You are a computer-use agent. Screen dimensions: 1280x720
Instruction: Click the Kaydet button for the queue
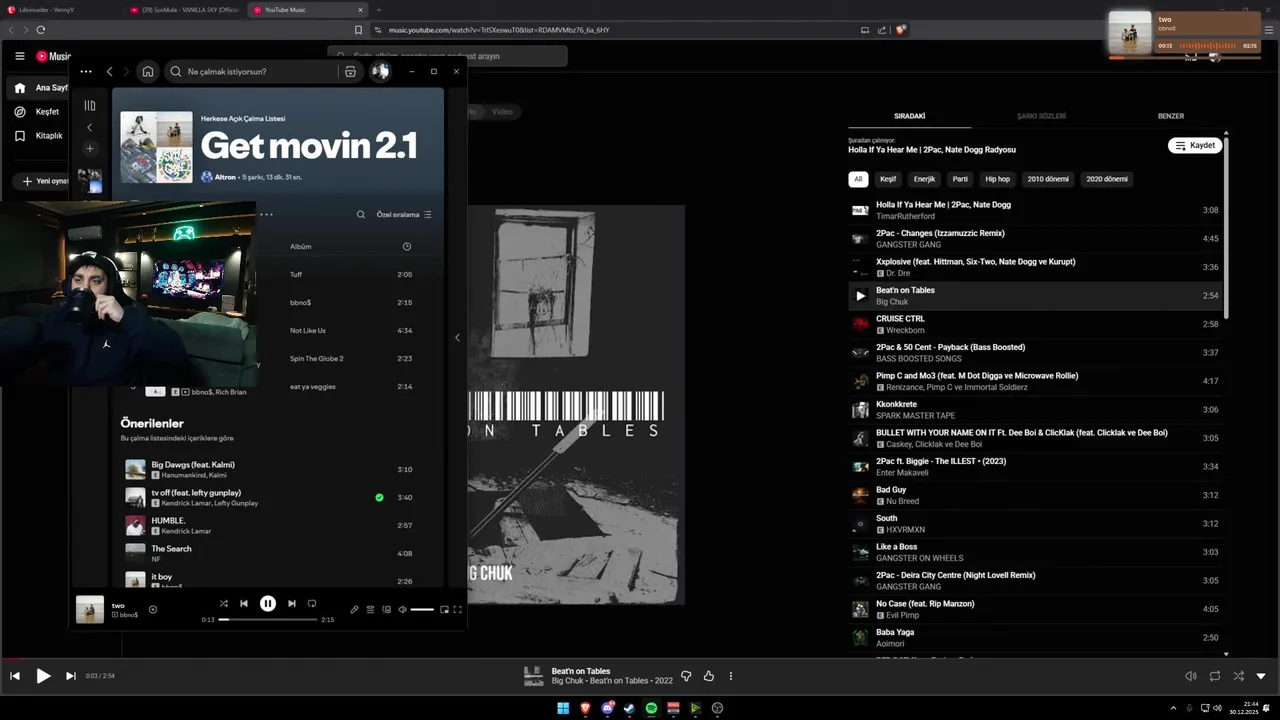(x=1195, y=145)
